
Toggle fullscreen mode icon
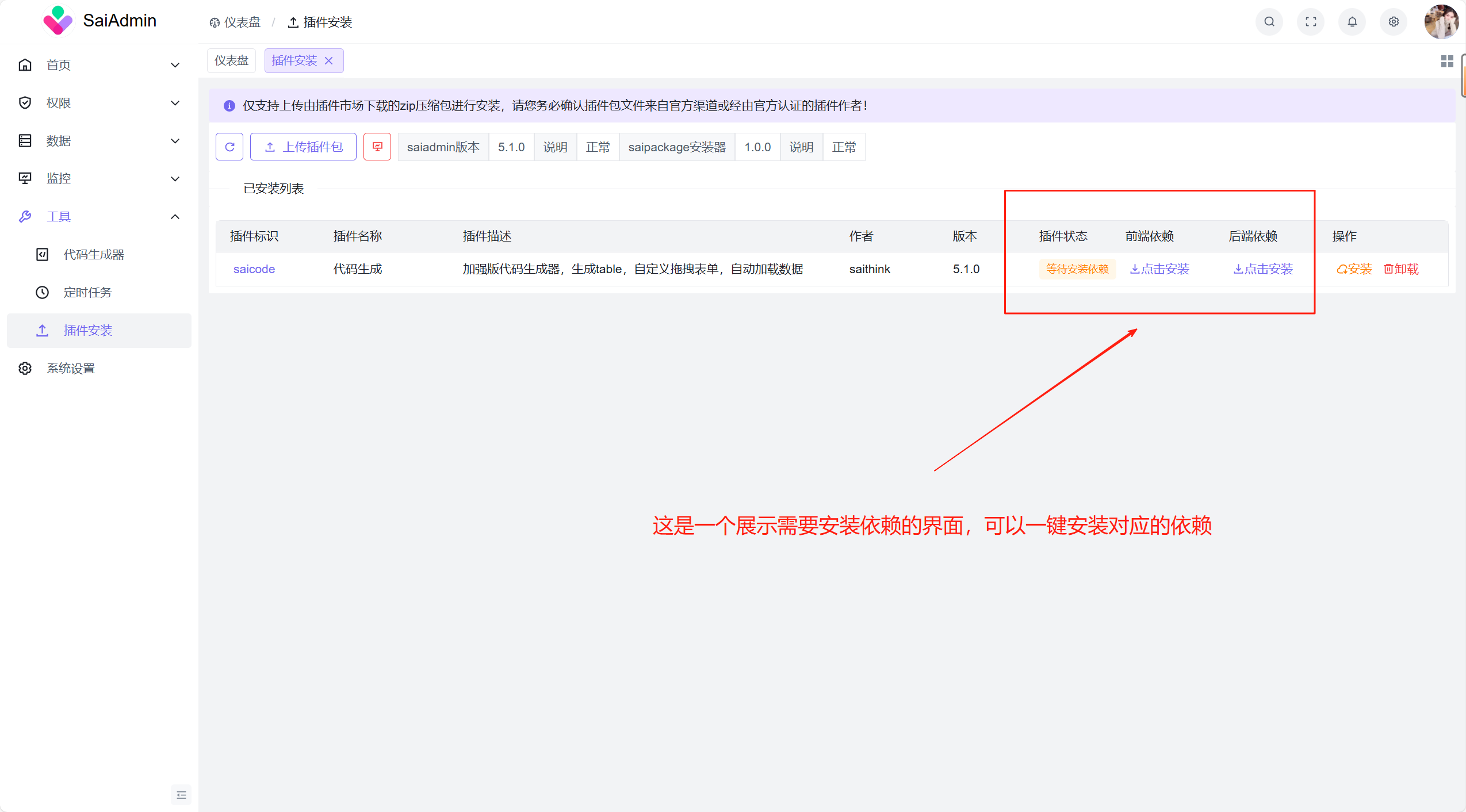pyautogui.click(x=1311, y=22)
